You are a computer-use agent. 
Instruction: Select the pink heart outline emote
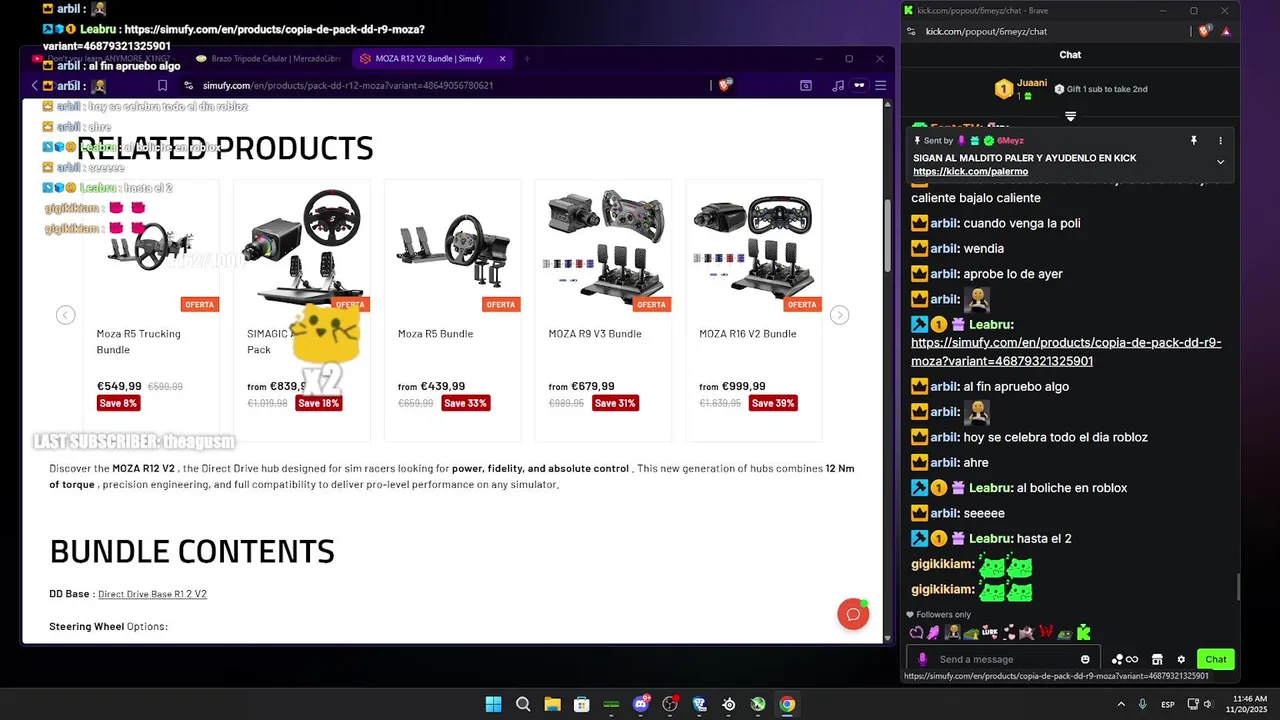point(916,632)
